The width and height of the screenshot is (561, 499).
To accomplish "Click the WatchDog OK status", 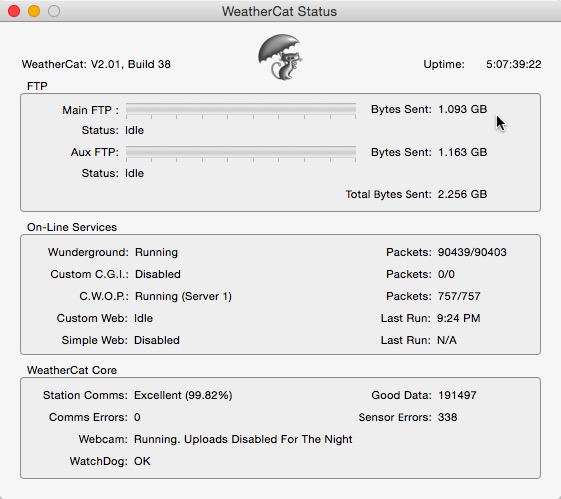I will click(x=142, y=461).
